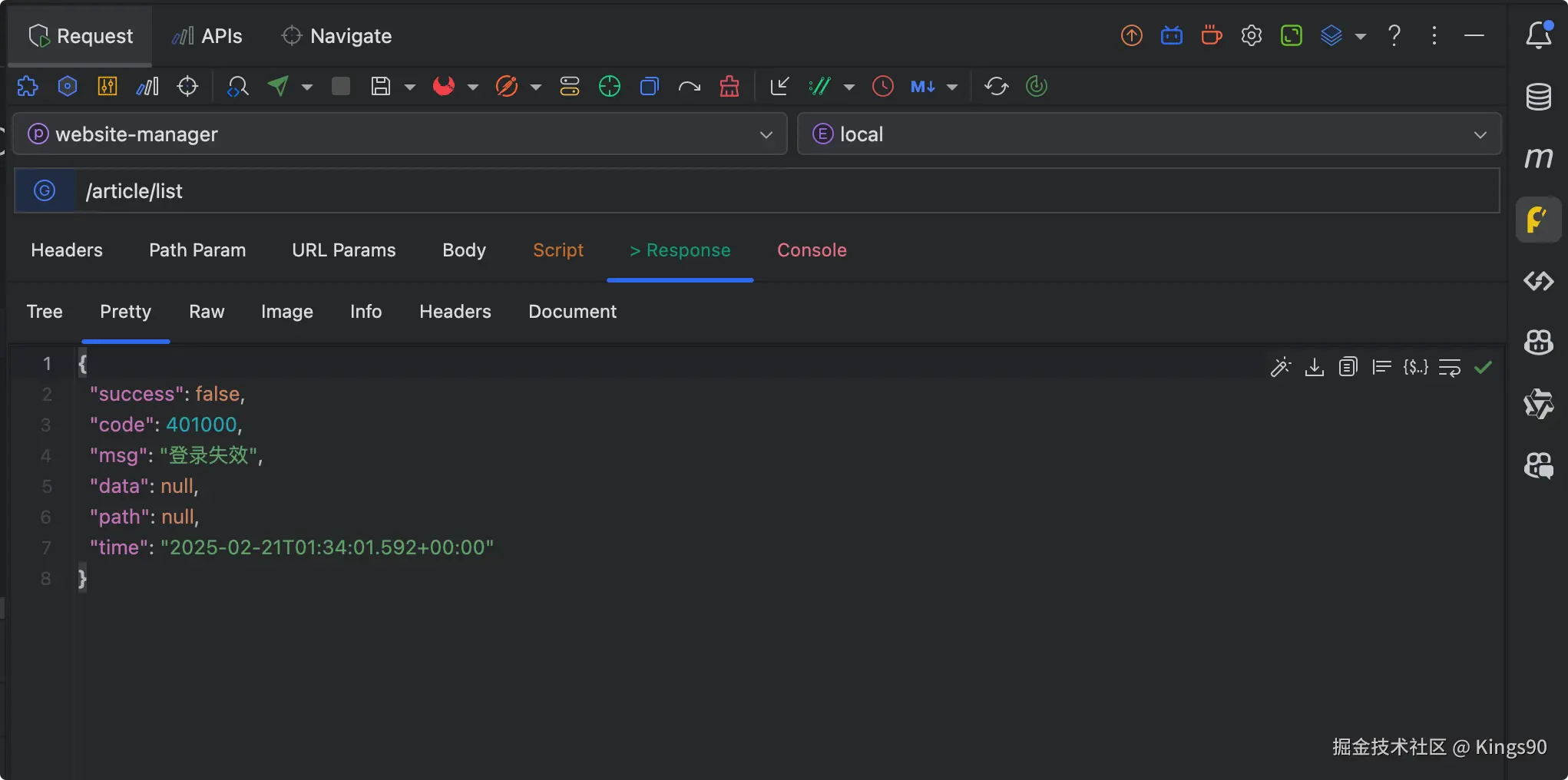Click the sync refresh arrows icon

coord(997,86)
